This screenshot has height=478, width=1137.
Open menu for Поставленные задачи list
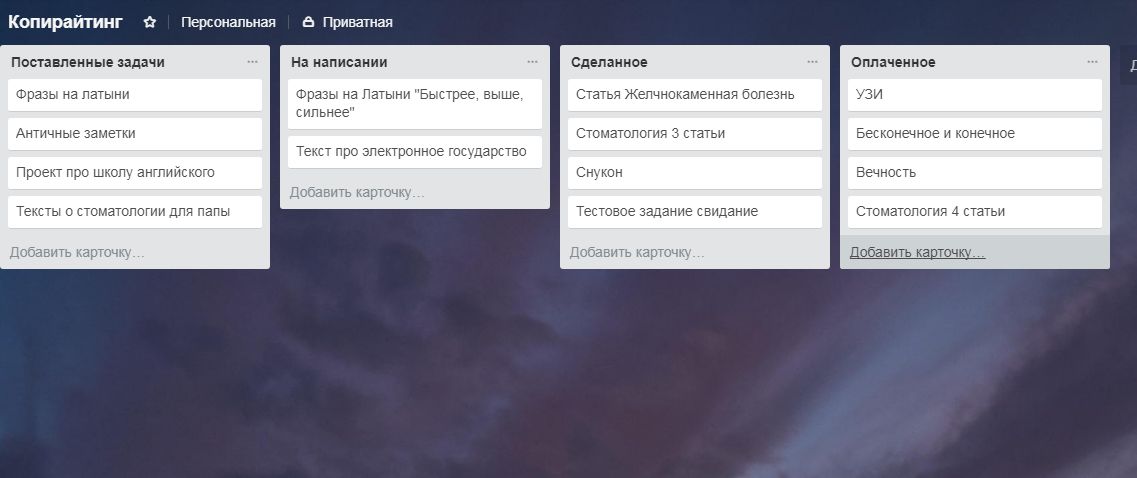point(252,62)
